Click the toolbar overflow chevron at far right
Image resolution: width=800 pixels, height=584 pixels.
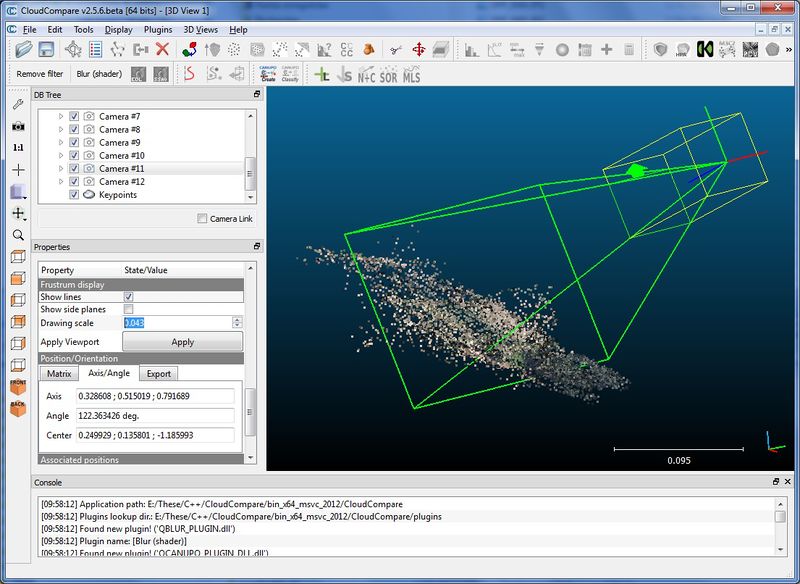[x=789, y=50]
